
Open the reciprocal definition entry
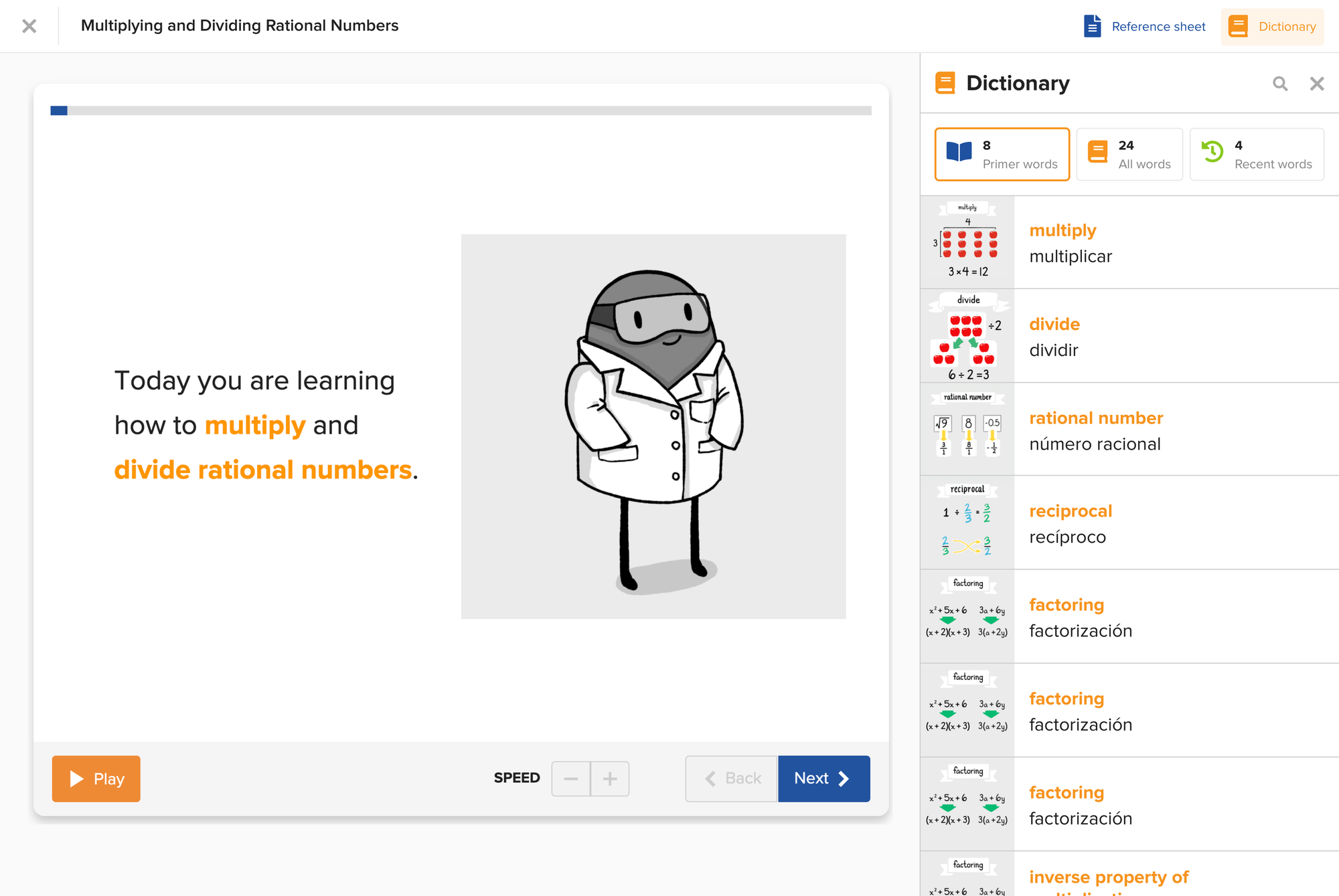[1070, 511]
